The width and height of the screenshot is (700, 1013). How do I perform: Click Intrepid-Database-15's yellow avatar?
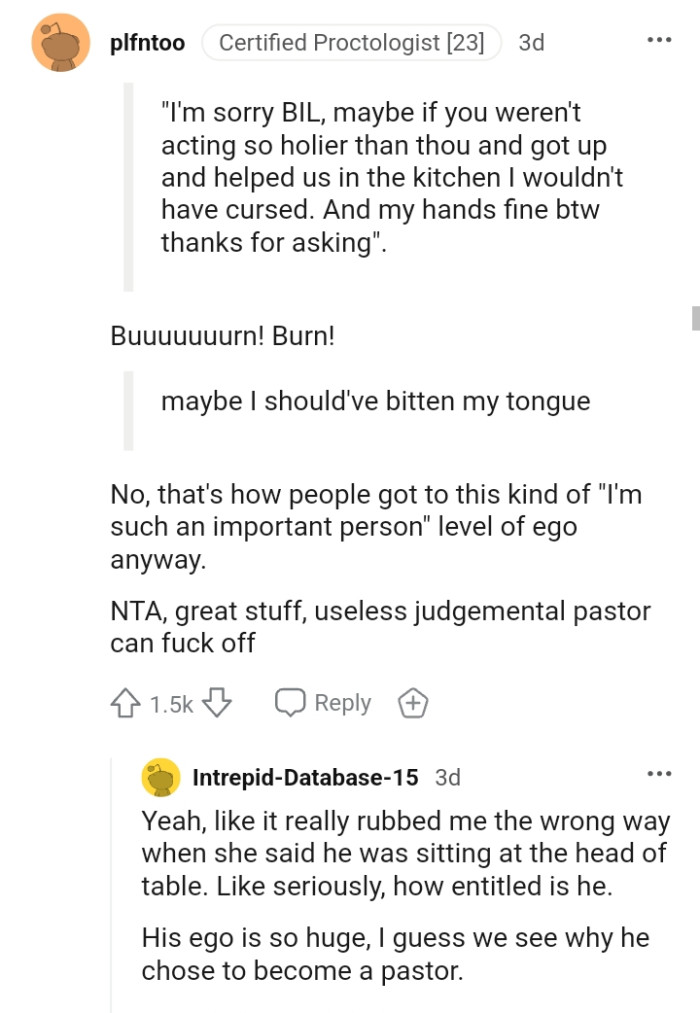(161, 777)
